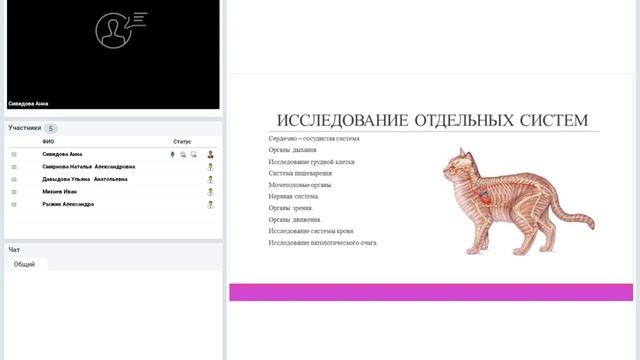Click the Сивидова Анна label on the video panel

pyautogui.click(x=28, y=104)
